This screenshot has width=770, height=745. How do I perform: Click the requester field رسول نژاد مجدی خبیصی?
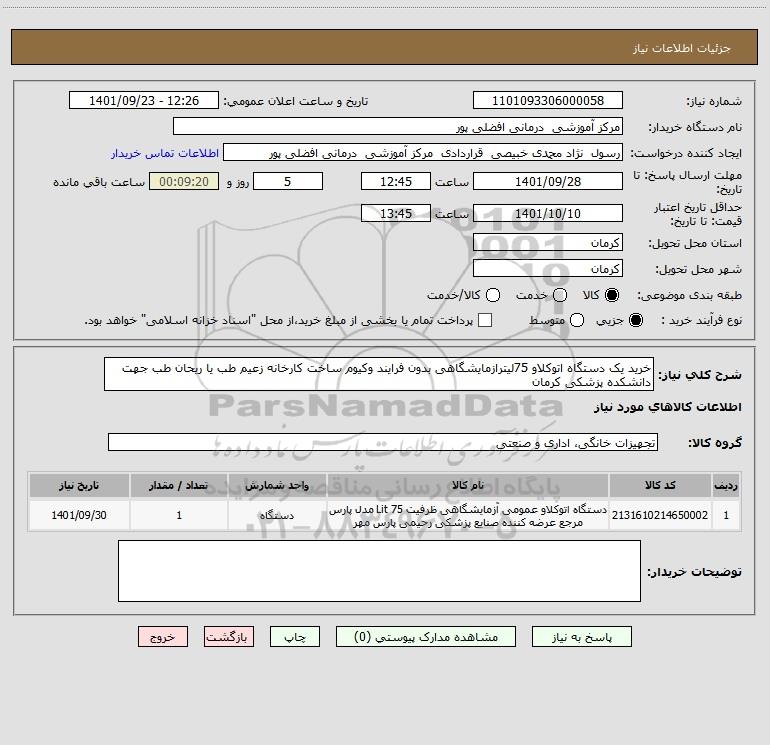pos(423,152)
